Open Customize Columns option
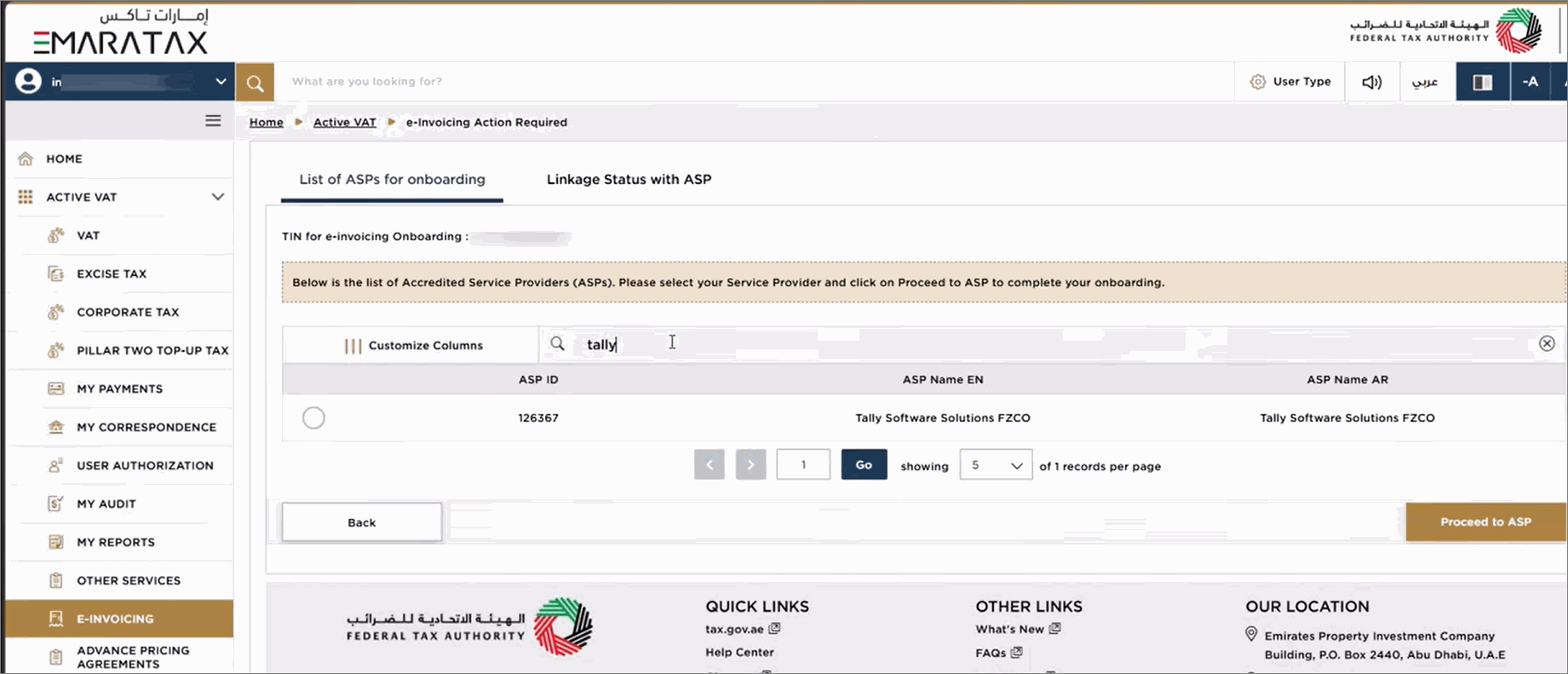This screenshot has height=674, width=1568. coord(413,345)
